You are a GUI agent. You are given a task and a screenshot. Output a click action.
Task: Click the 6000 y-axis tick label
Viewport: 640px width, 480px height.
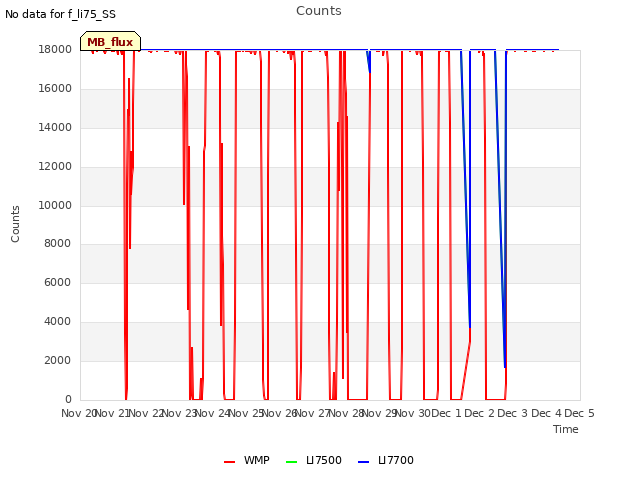58,282
